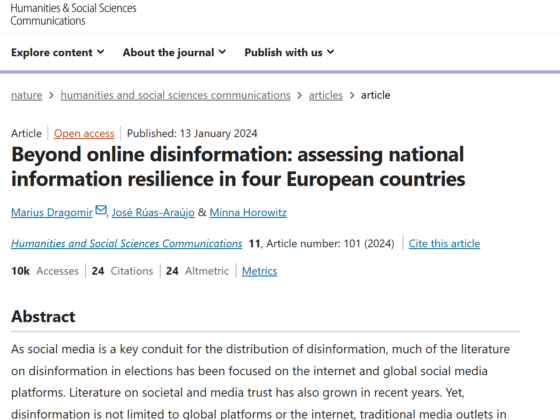
Task: Expand the Publish with us menu
Action: coord(289,52)
